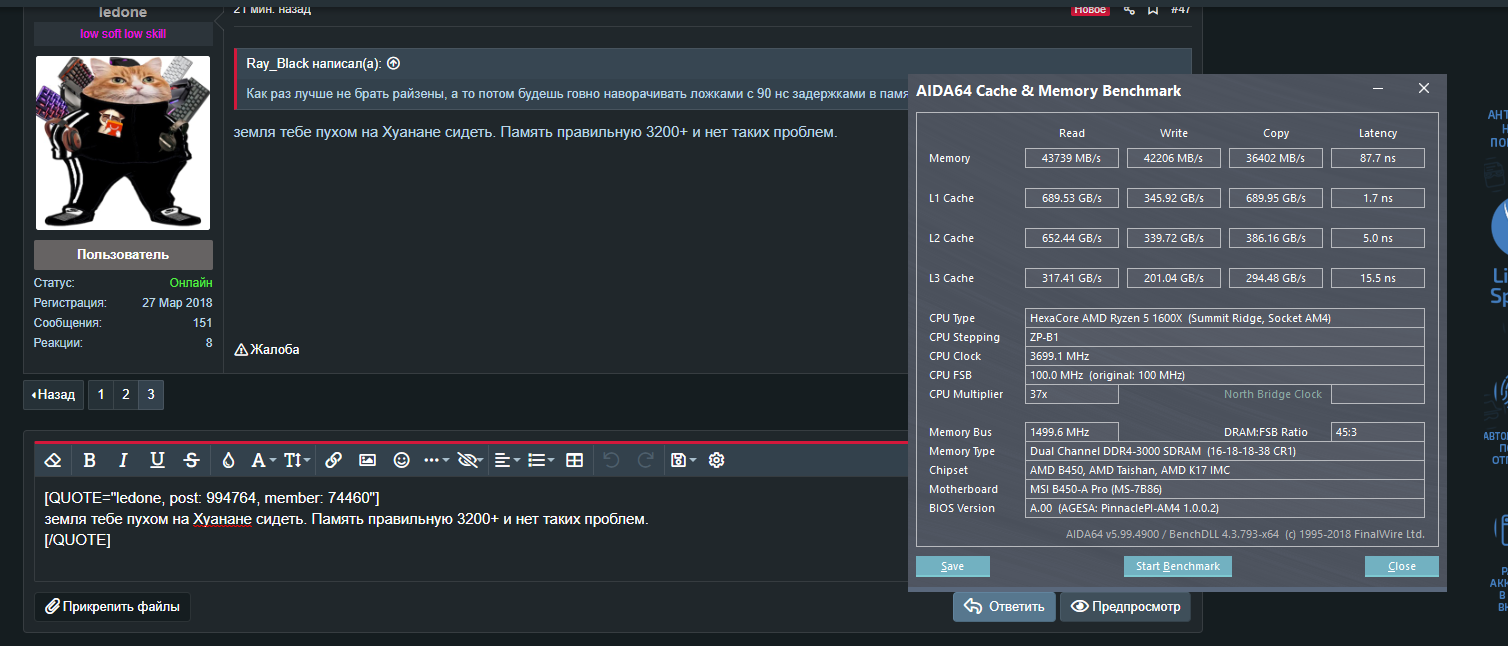1508x646 pixels.
Task: Toggle bold formatting in the editor
Action: (89, 460)
